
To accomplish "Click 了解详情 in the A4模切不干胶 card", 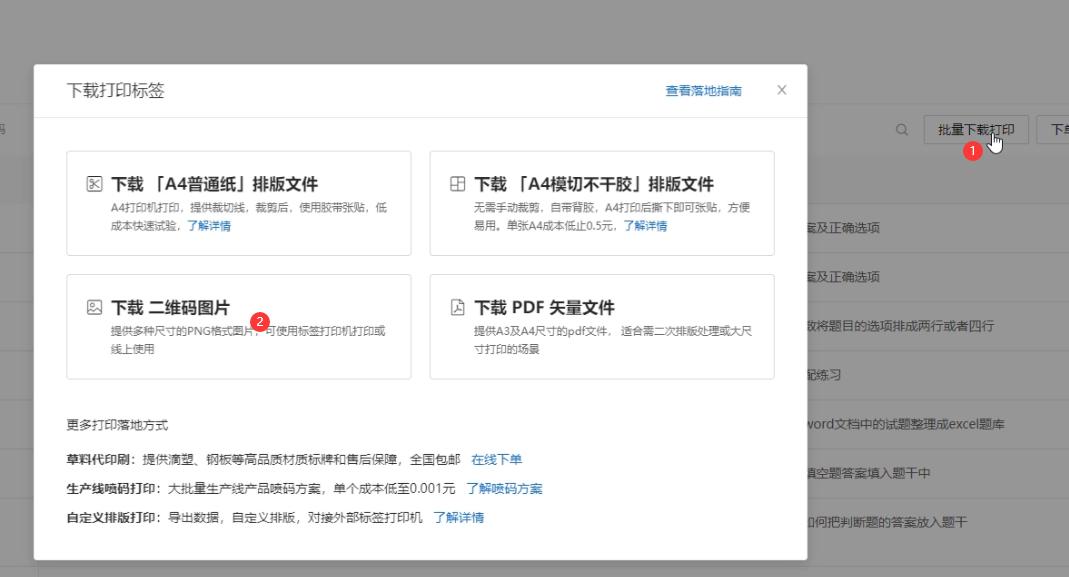I will 647,227.
